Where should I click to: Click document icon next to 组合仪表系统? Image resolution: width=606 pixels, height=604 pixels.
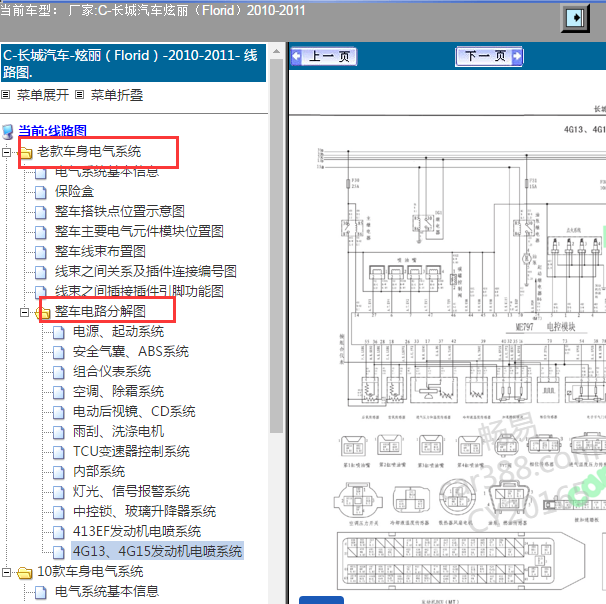59,373
